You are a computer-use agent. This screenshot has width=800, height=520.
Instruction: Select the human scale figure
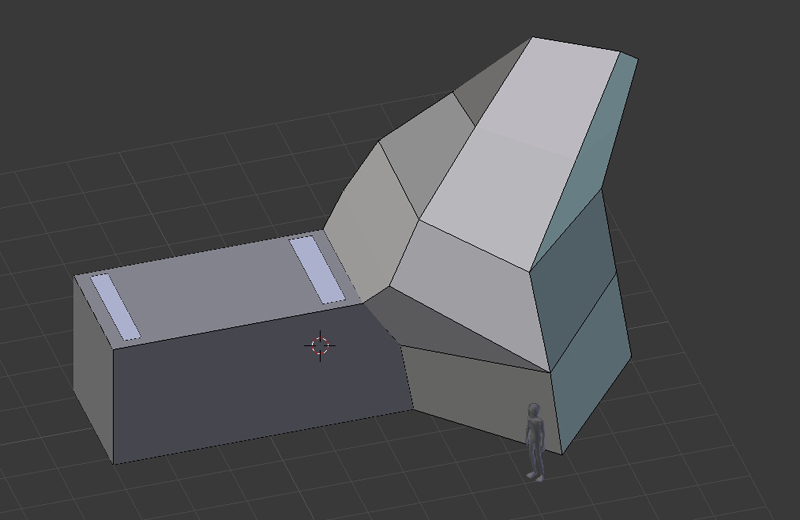535,440
